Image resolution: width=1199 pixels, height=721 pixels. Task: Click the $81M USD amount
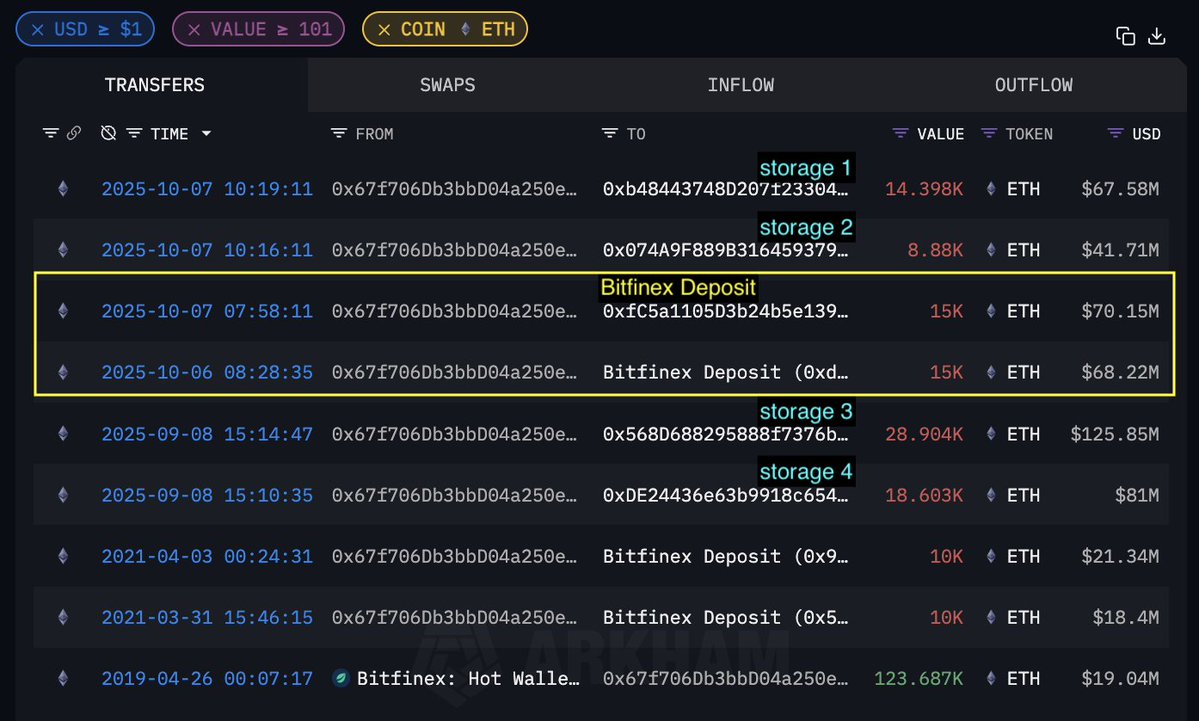(1136, 495)
